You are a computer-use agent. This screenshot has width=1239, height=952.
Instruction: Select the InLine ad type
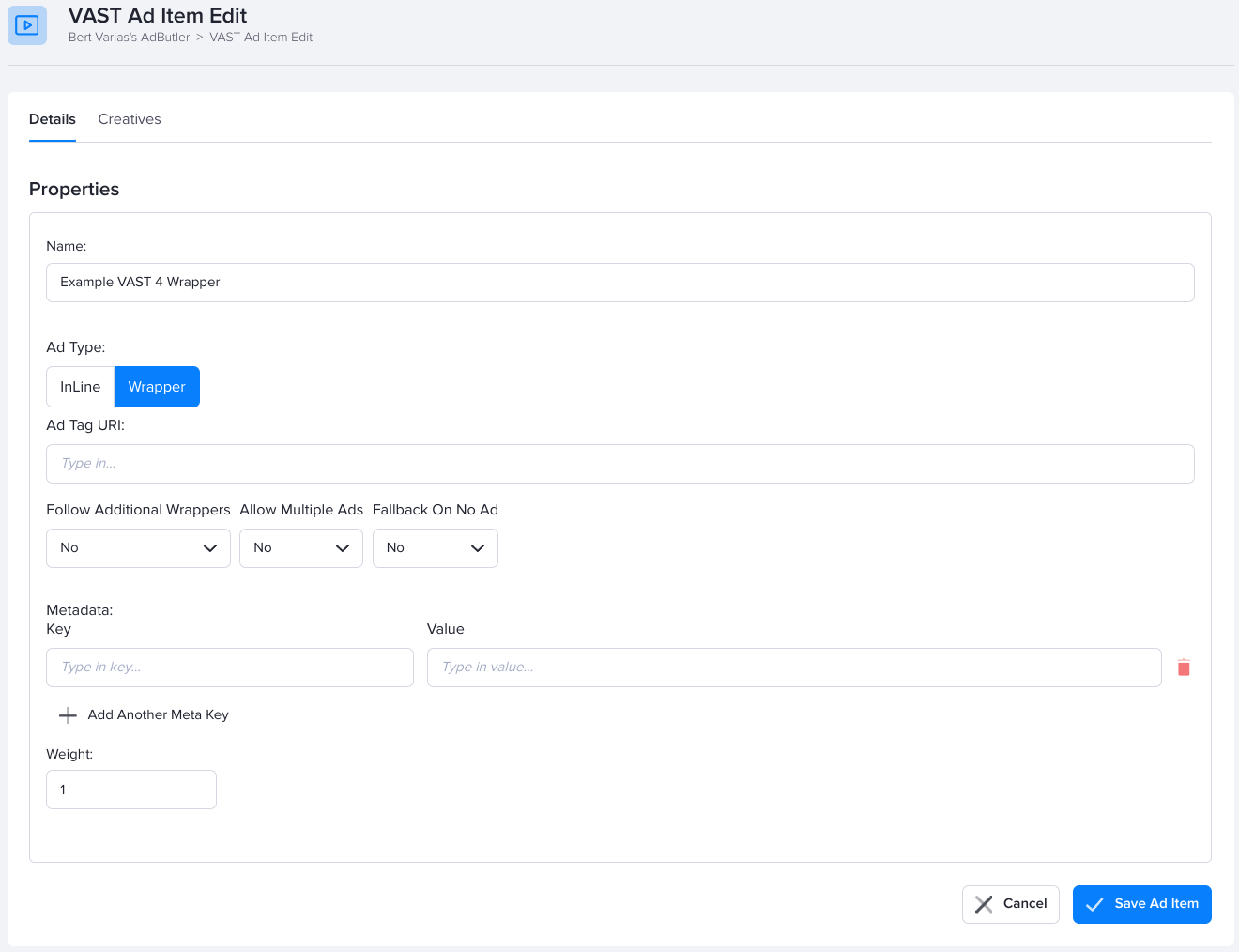click(81, 387)
